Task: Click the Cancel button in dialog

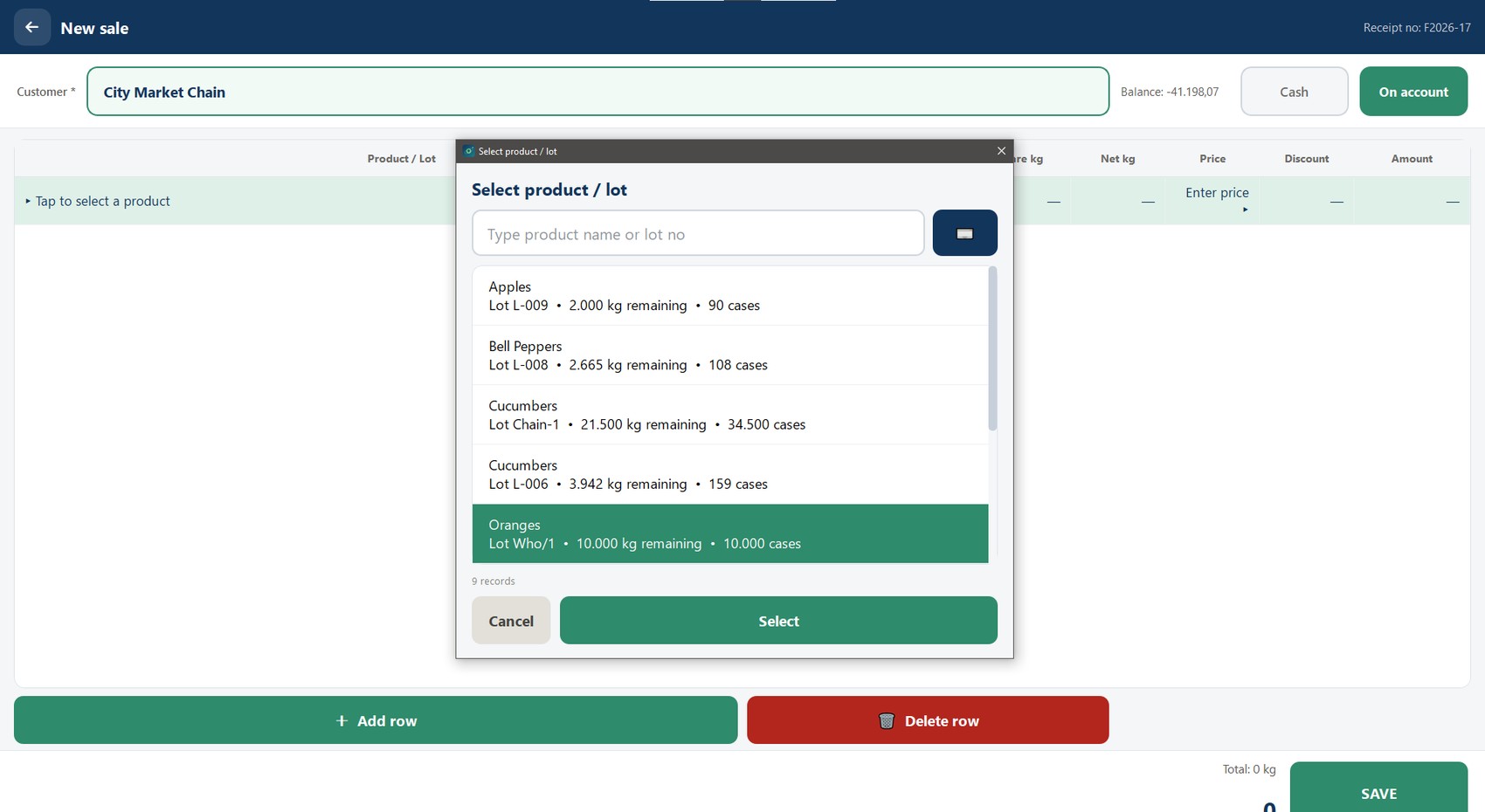Action: coord(511,621)
